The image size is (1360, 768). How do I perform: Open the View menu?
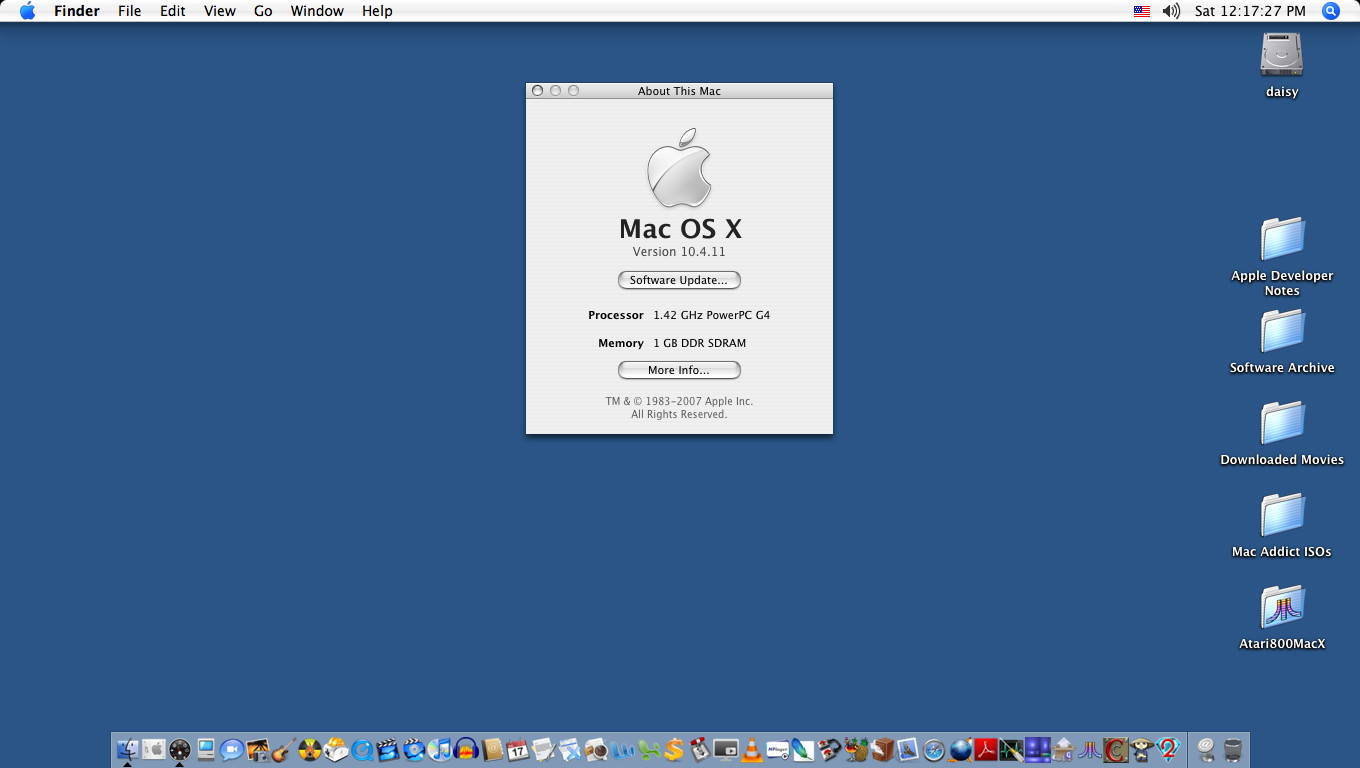tap(220, 11)
